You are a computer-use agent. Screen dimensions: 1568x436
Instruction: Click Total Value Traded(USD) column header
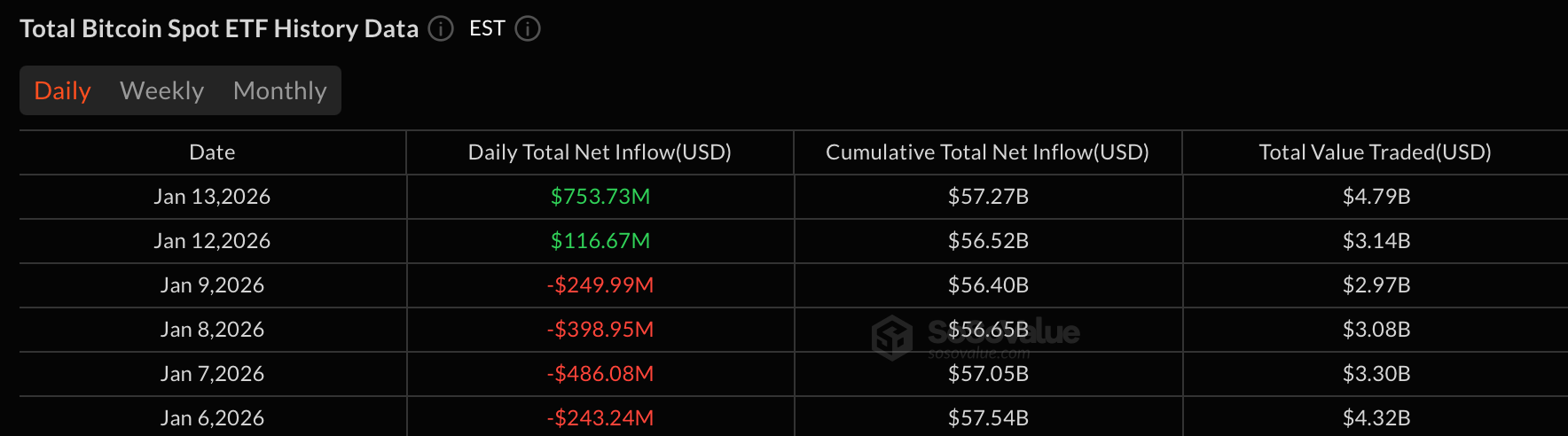[1375, 152]
